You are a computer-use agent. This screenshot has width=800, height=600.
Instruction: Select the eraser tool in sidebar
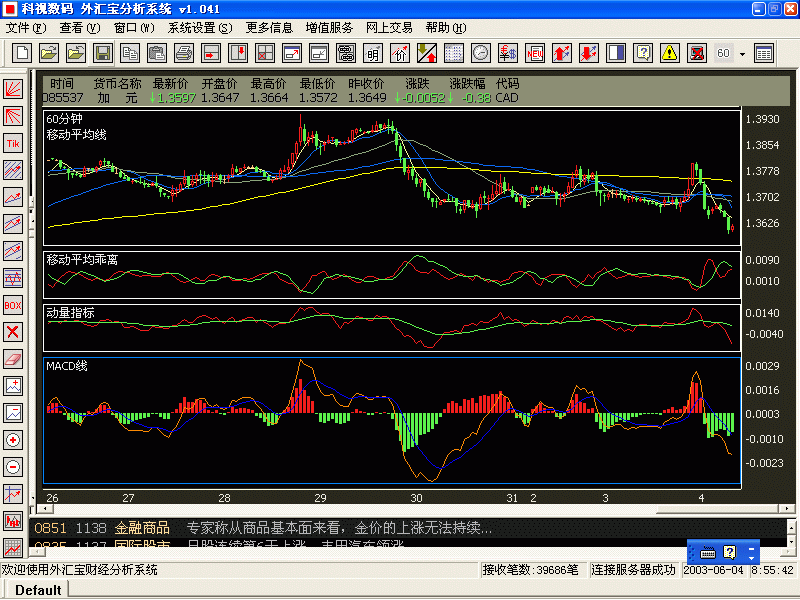point(13,359)
